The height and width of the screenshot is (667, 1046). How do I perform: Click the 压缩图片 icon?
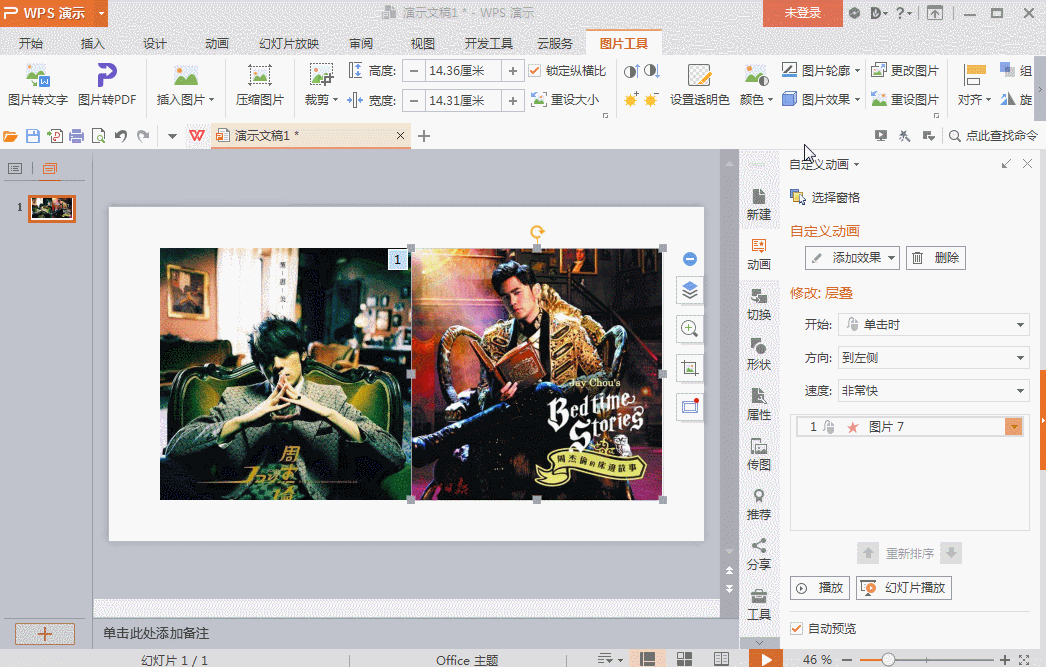pos(259,75)
